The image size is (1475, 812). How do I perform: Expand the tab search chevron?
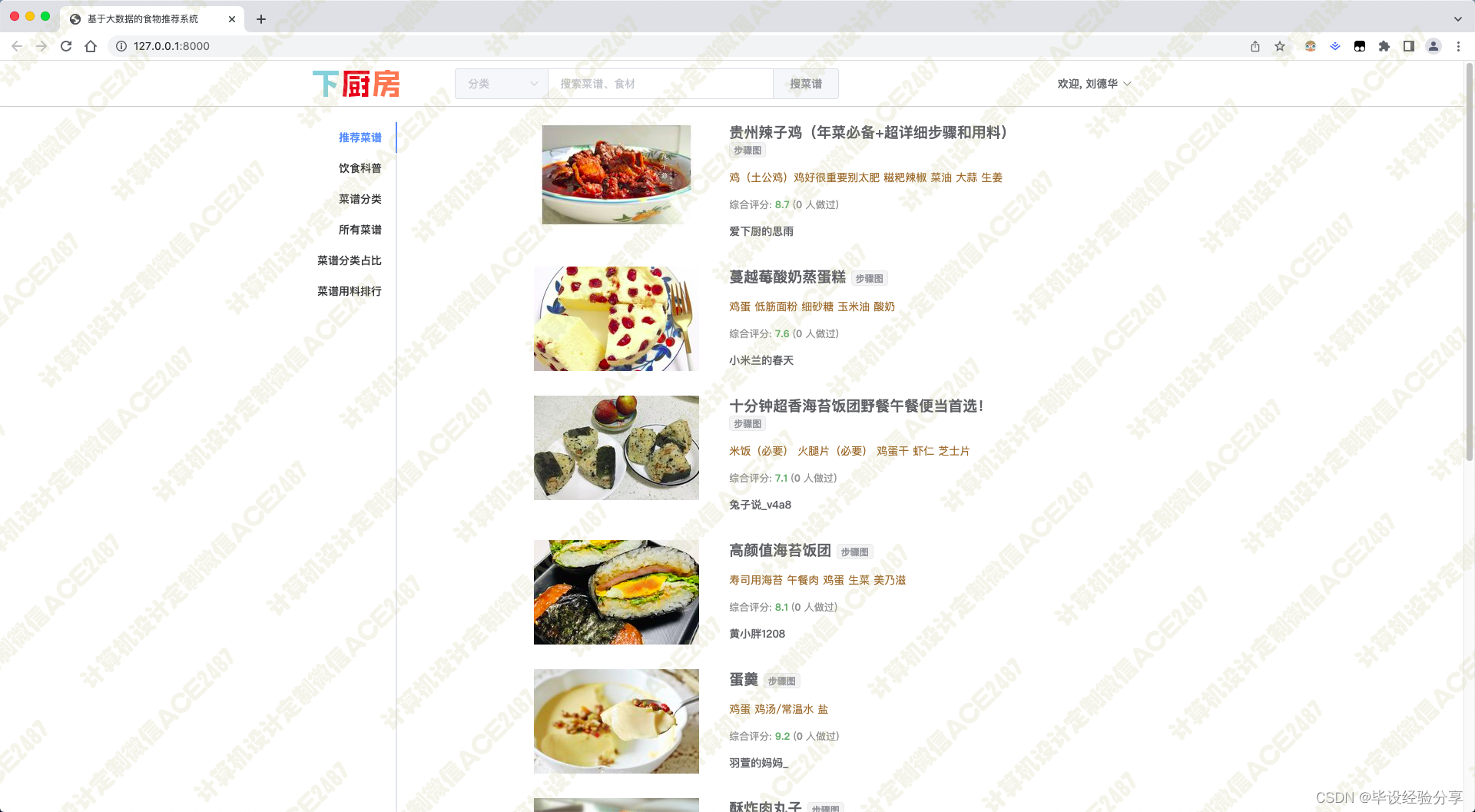(x=1458, y=19)
